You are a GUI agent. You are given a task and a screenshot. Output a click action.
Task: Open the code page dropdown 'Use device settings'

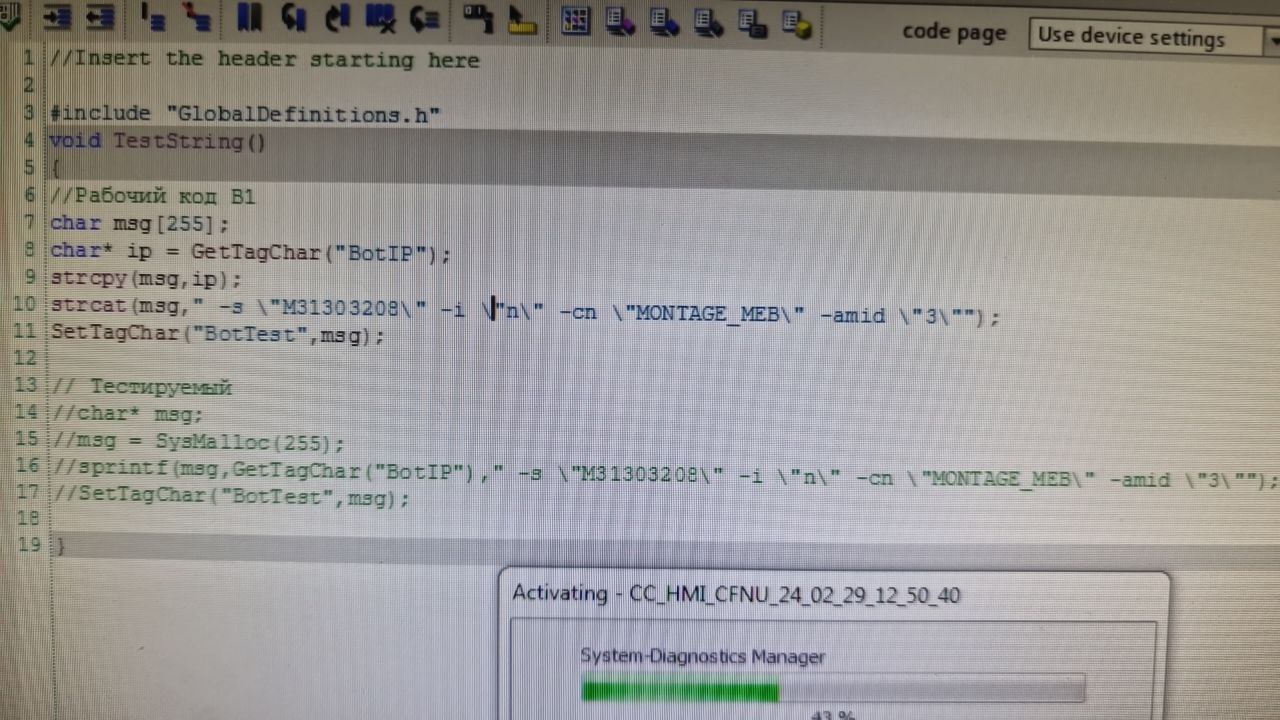[x=1154, y=38]
